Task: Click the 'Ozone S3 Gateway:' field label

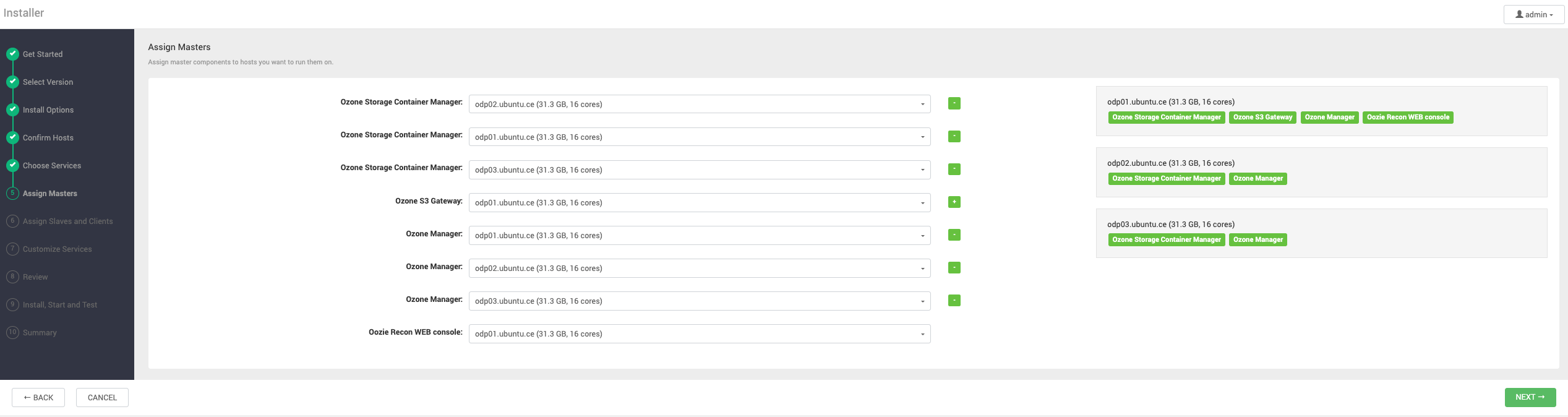Action: [x=429, y=201]
